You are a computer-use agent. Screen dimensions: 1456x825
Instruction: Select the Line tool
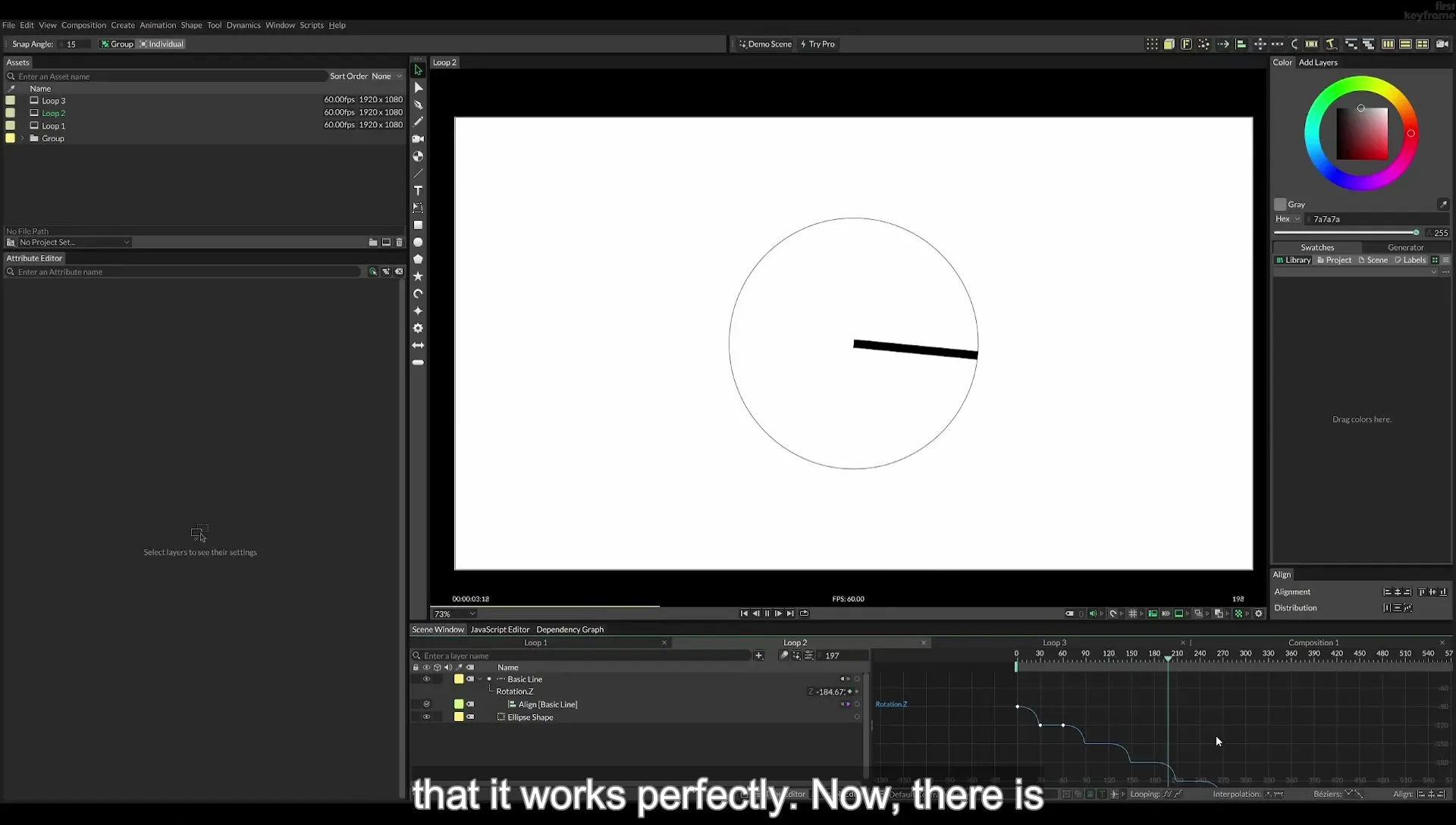(418, 174)
